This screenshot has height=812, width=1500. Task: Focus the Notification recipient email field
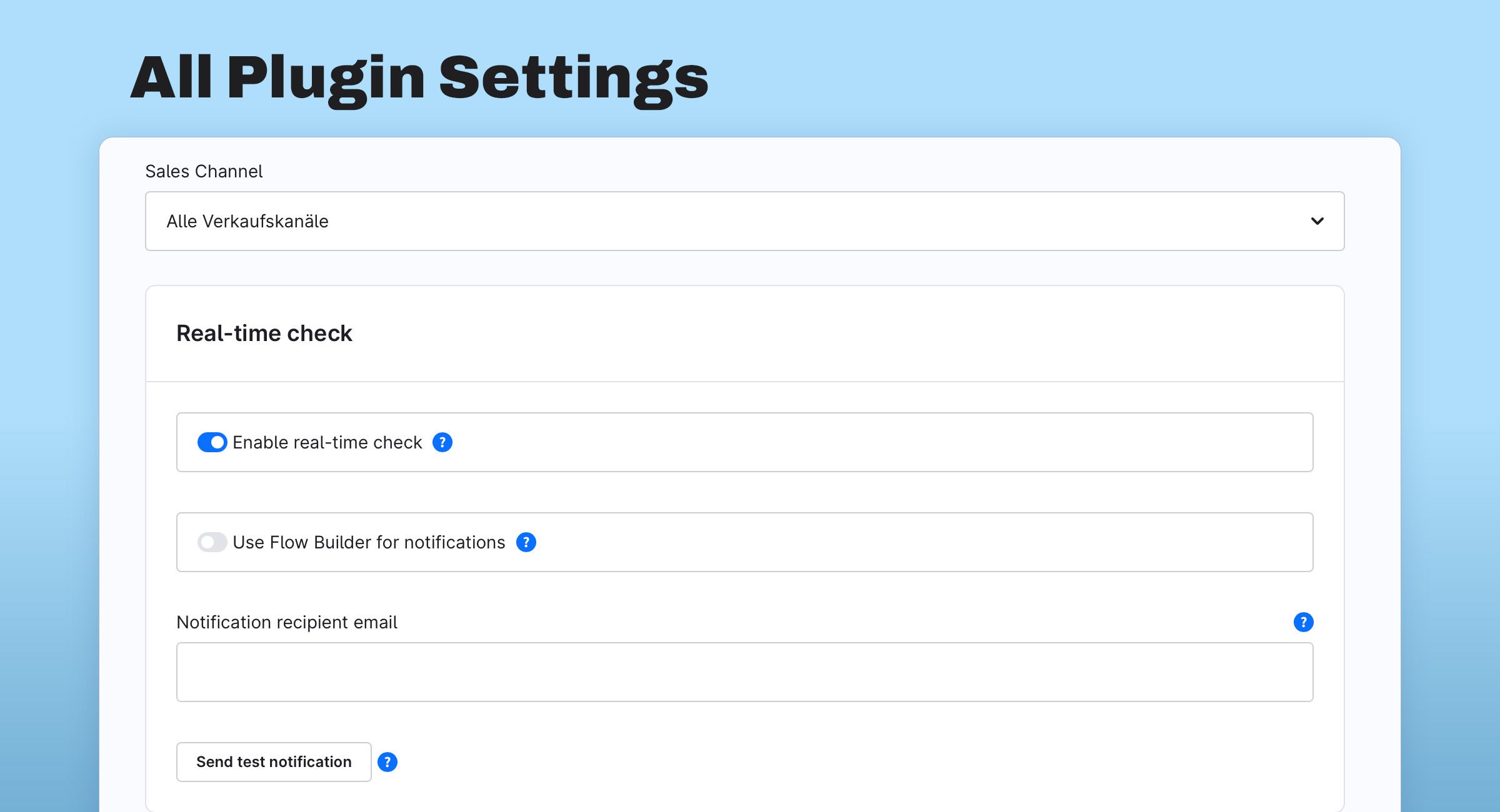(745, 672)
